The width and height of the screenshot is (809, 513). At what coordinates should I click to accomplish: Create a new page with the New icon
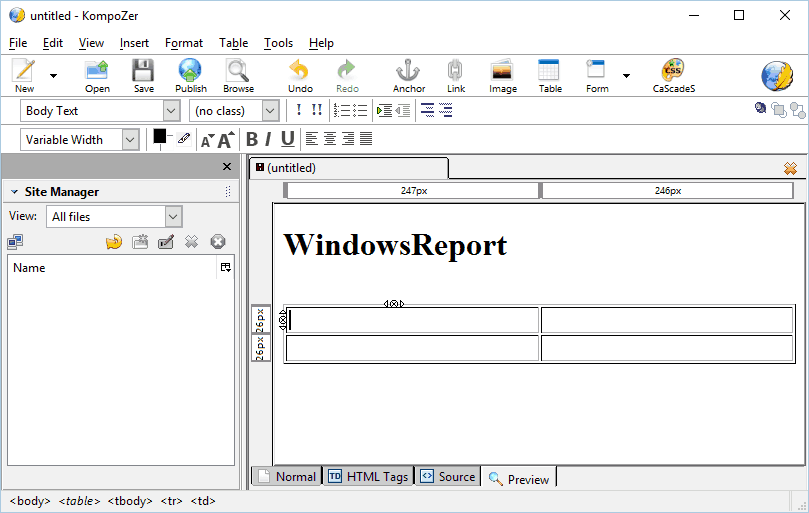[x=24, y=75]
